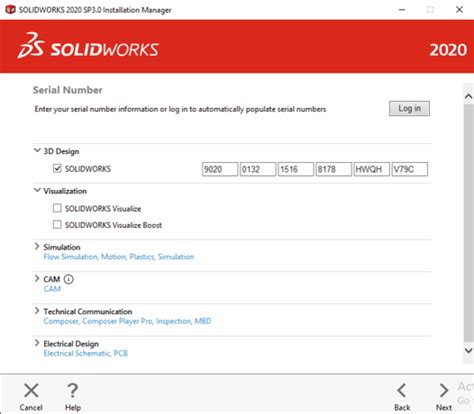Click the blue CAM link
Image resolution: width=474 pixels, height=414 pixels.
click(52, 289)
